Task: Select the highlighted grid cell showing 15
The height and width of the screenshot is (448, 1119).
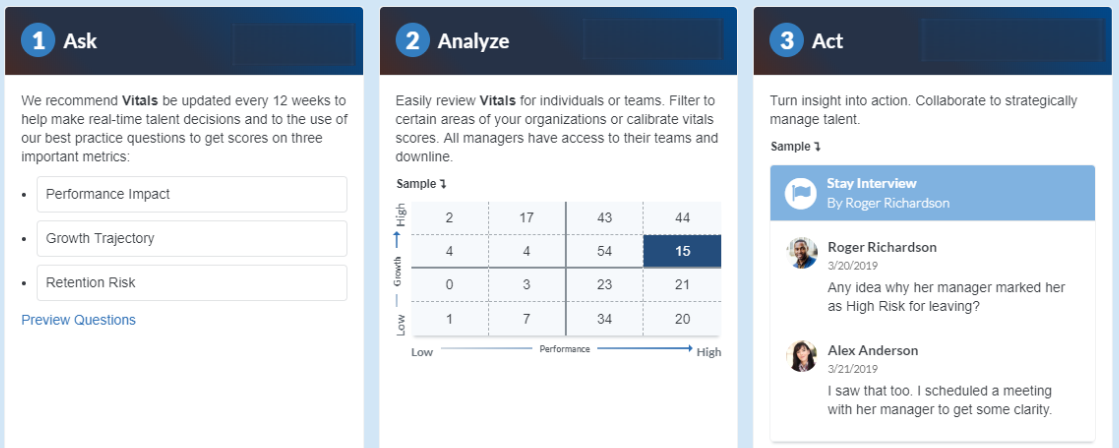Action: 682,251
